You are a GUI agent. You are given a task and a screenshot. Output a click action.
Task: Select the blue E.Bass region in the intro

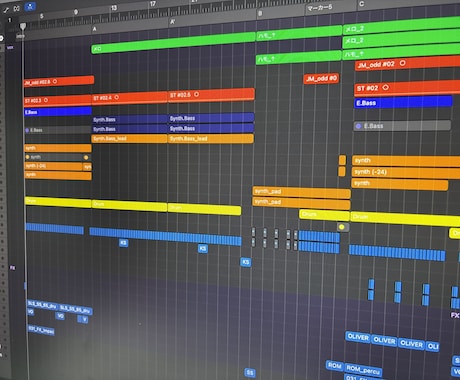[x=58, y=111]
